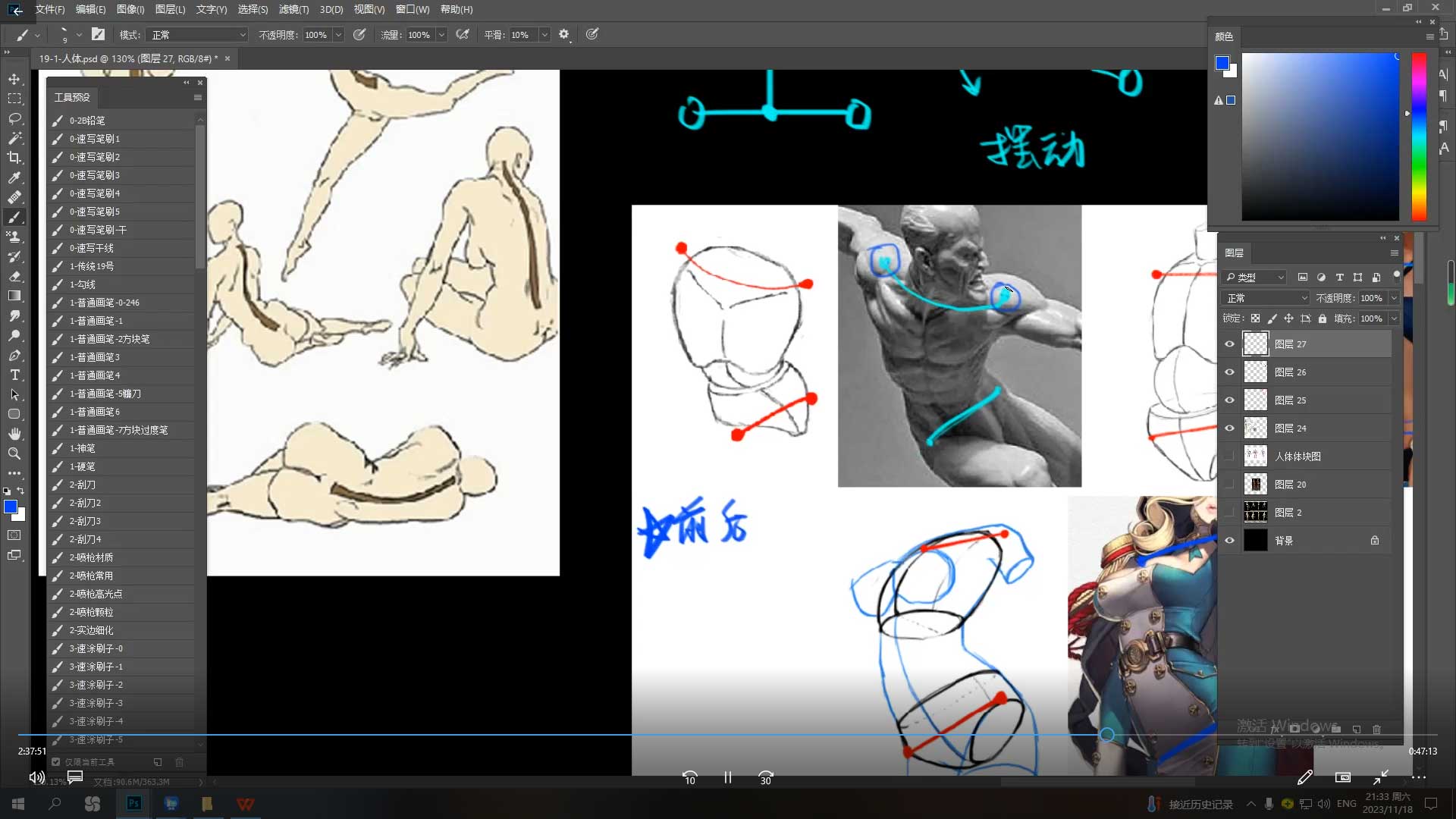Select the Crop tool
Image resolution: width=1456 pixels, height=819 pixels.
[x=14, y=158]
